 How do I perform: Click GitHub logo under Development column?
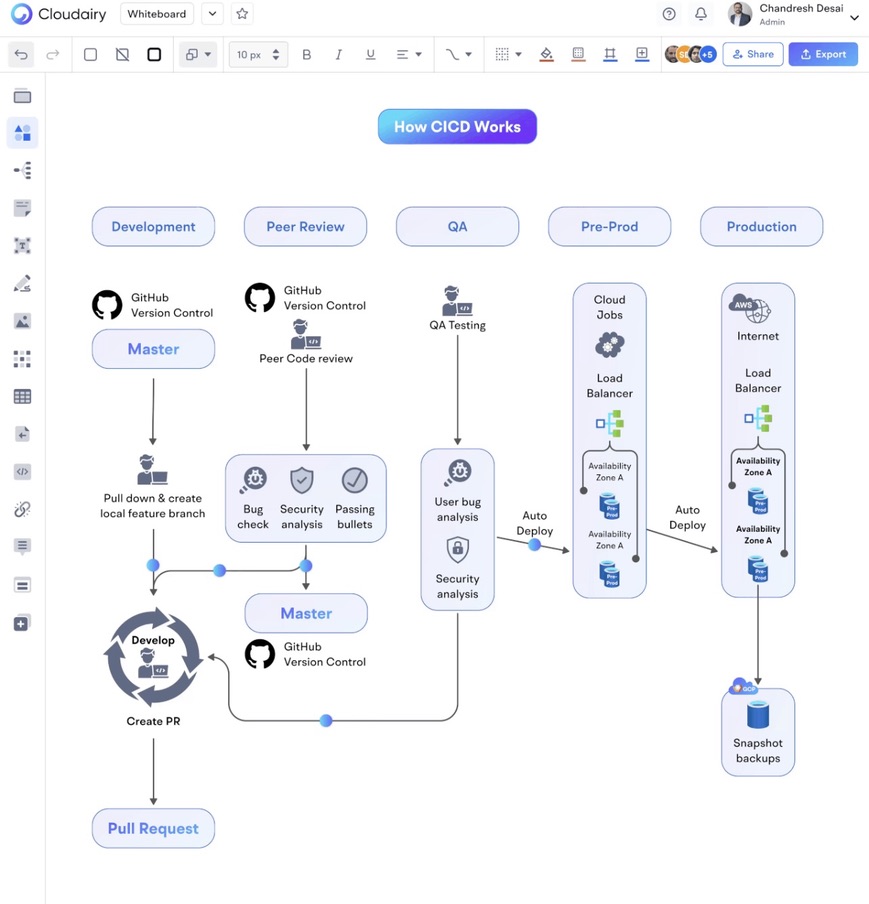[107, 304]
